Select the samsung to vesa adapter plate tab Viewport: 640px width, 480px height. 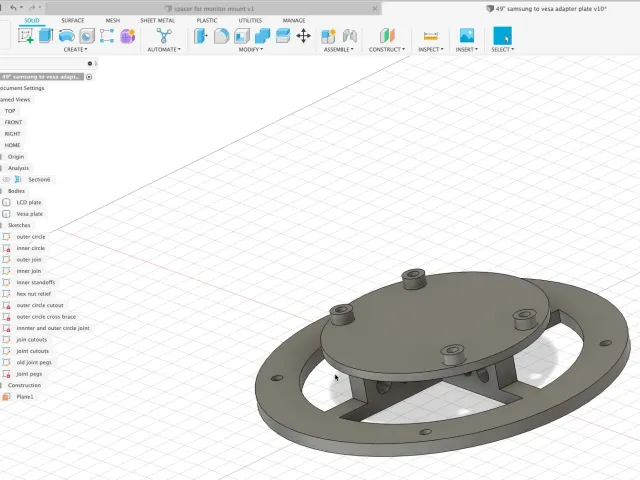click(x=547, y=9)
